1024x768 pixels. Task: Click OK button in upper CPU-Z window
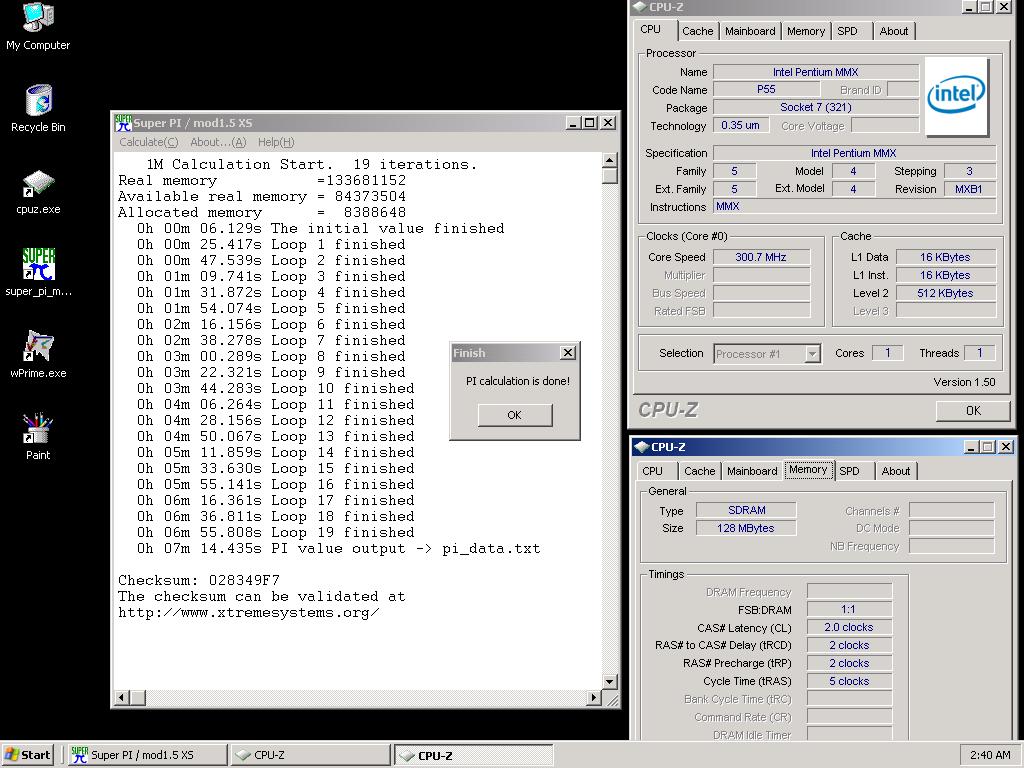click(x=973, y=411)
